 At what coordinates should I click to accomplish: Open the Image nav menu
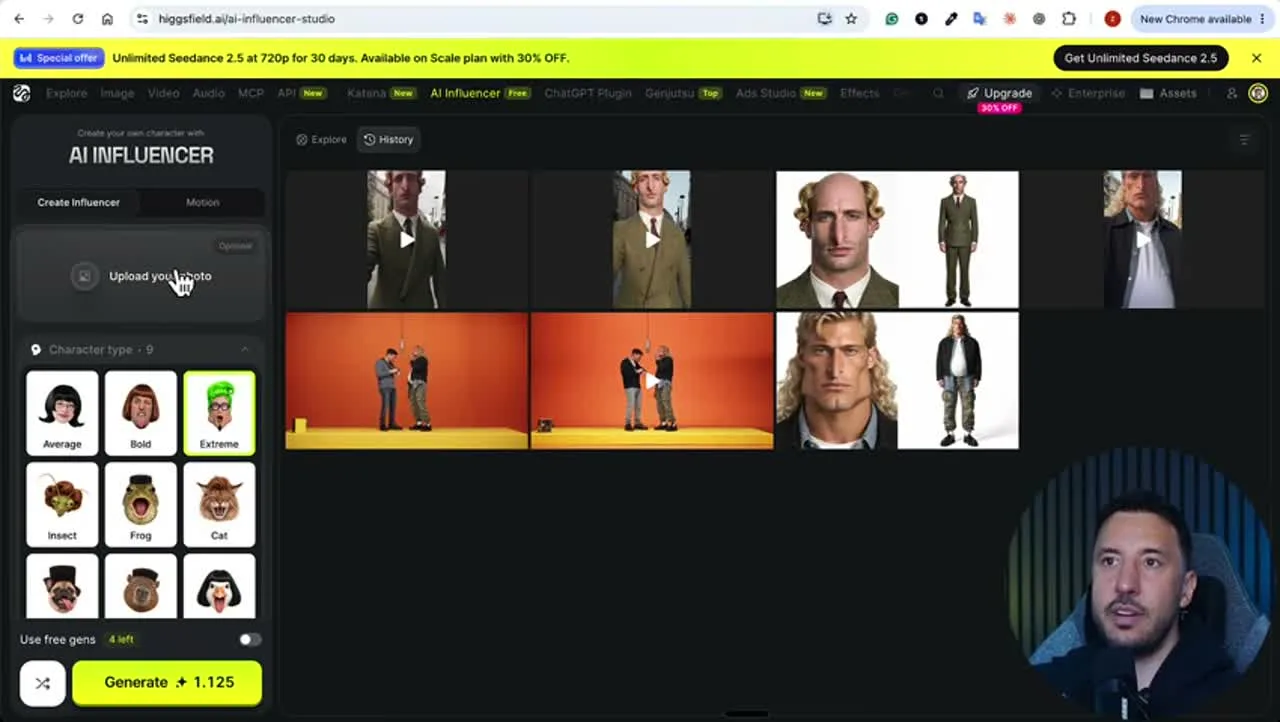pyautogui.click(x=117, y=93)
